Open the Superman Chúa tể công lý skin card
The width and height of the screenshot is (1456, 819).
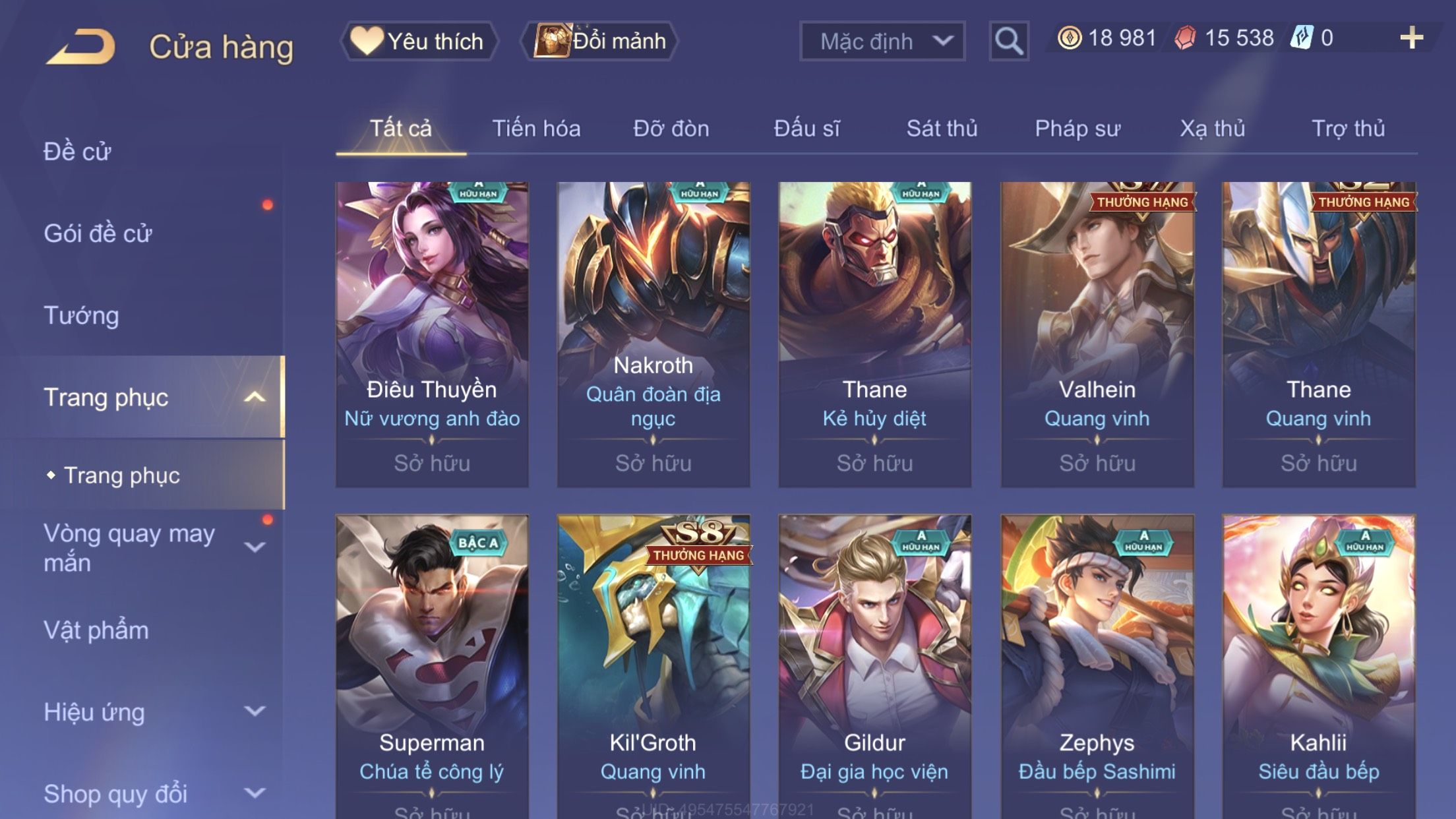[x=432, y=666]
